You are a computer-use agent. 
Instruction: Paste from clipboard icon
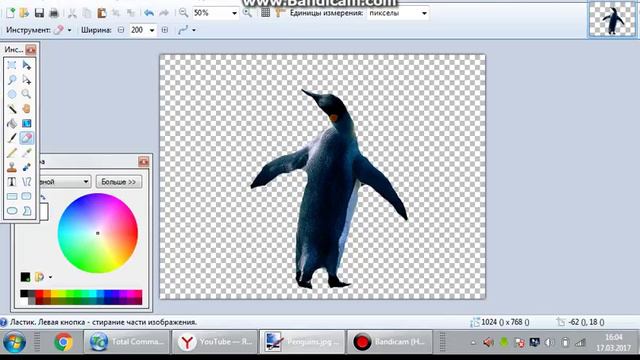[x=102, y=13]
